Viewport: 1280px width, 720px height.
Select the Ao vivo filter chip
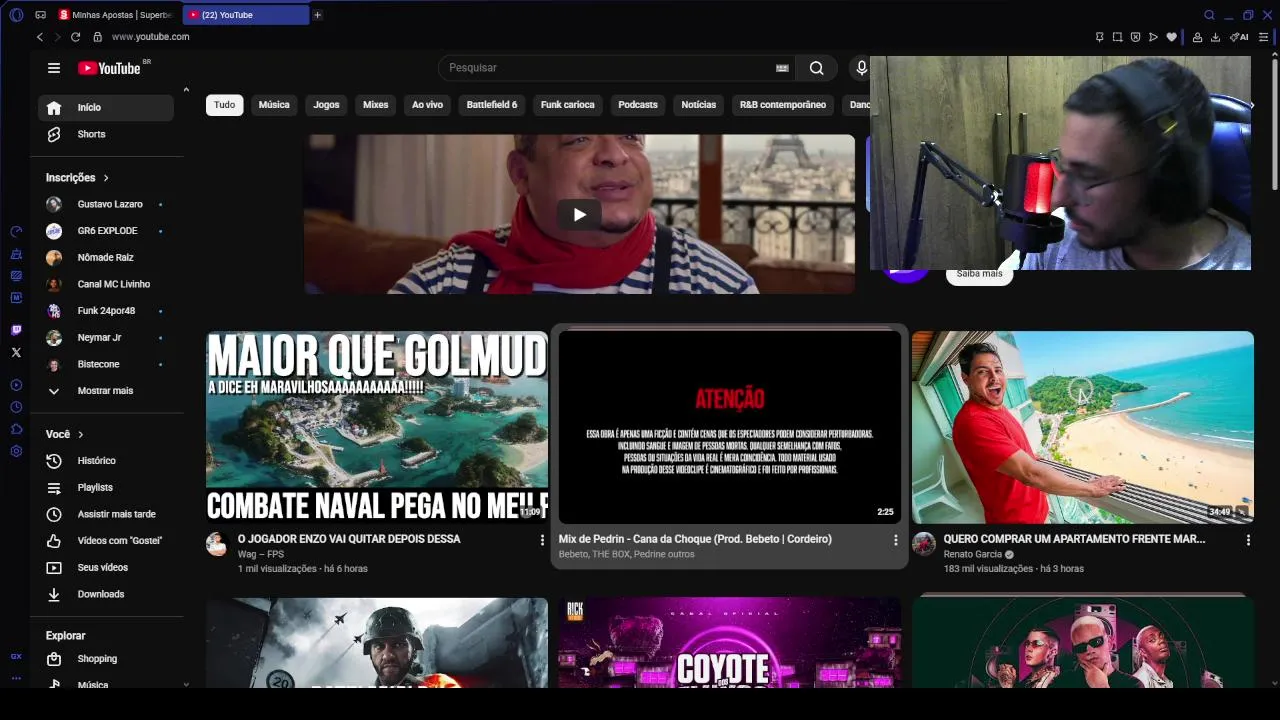[427, 105]
